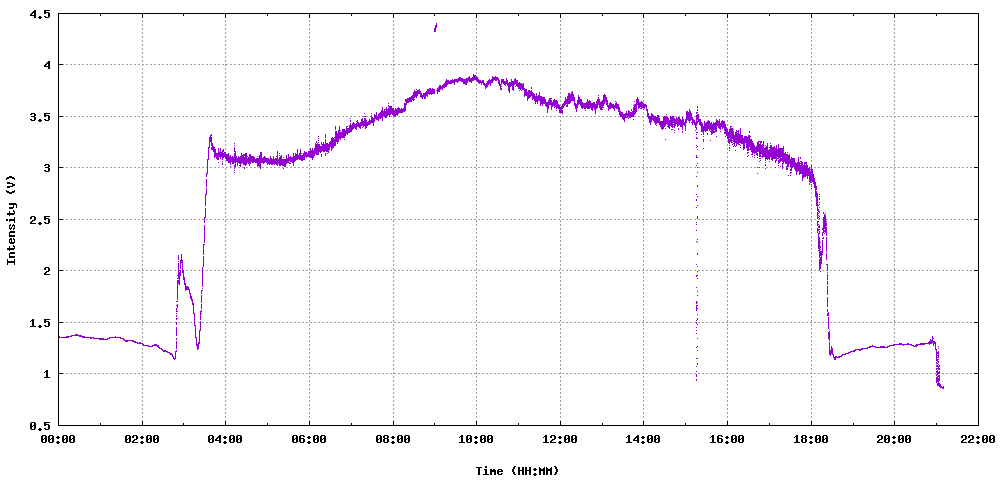This screenshot has height=480, width=1000.
Task: Select the 02:00 x-axis tick label
Action: click(x=142, y=439)
